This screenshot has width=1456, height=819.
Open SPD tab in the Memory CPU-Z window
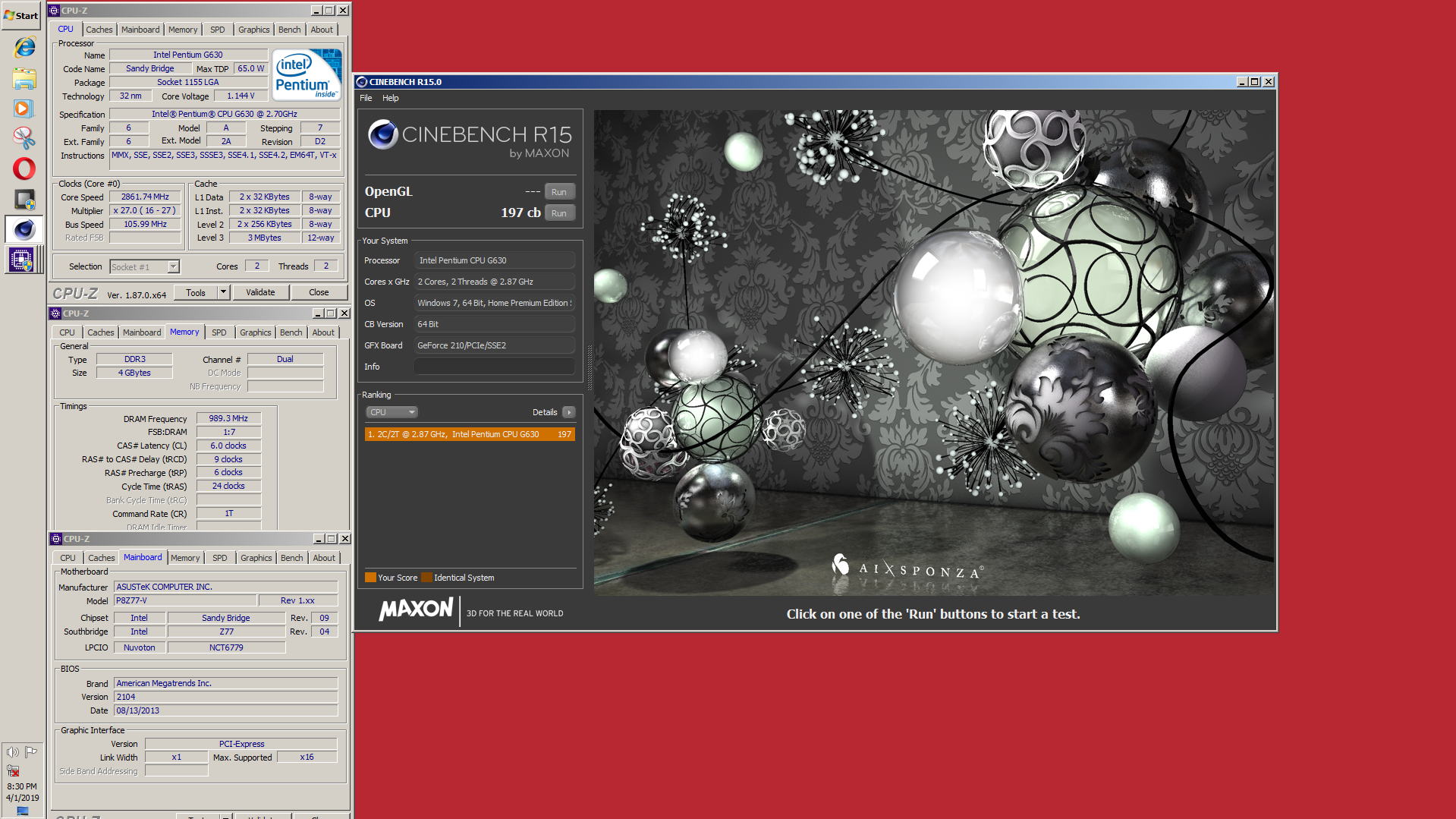pos(219,332)
